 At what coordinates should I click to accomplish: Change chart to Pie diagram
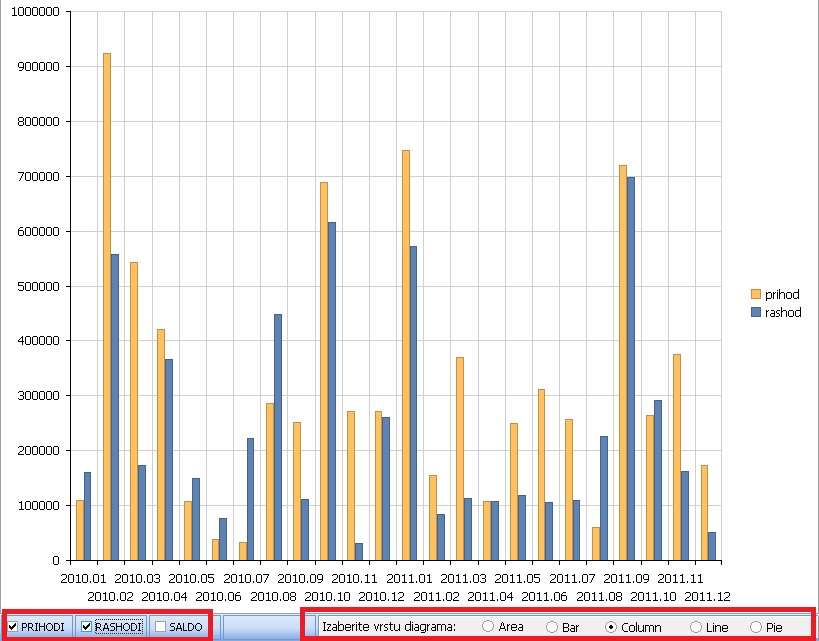click(755, 627)
